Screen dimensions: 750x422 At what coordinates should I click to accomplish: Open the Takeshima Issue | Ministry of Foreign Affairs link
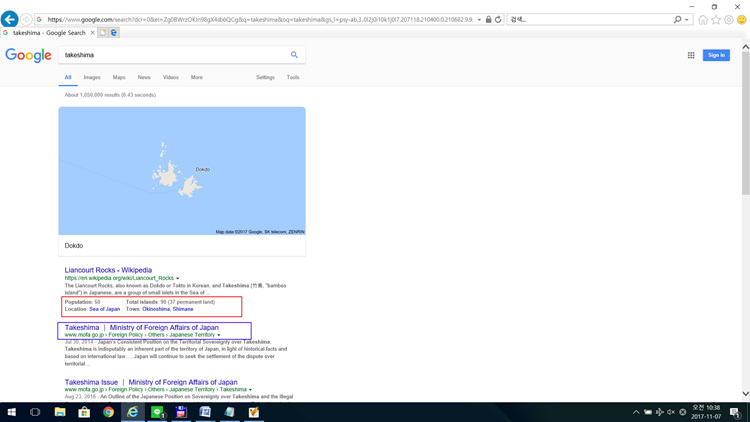click(151, 382)
